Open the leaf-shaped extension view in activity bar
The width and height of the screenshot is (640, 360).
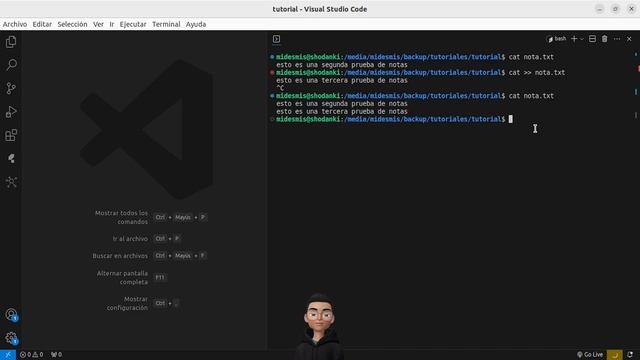coord(11,158)
